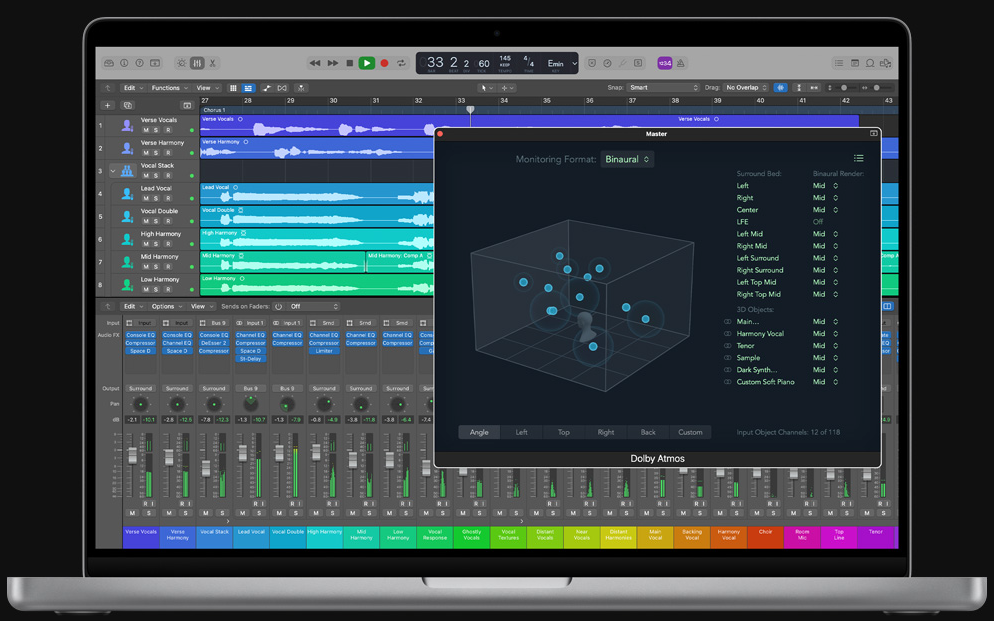The height and width of the screenshot is (621, 994).
Task: Open the Monitoring Format Binaural dropdown
Action: click(x=628, y=159)
